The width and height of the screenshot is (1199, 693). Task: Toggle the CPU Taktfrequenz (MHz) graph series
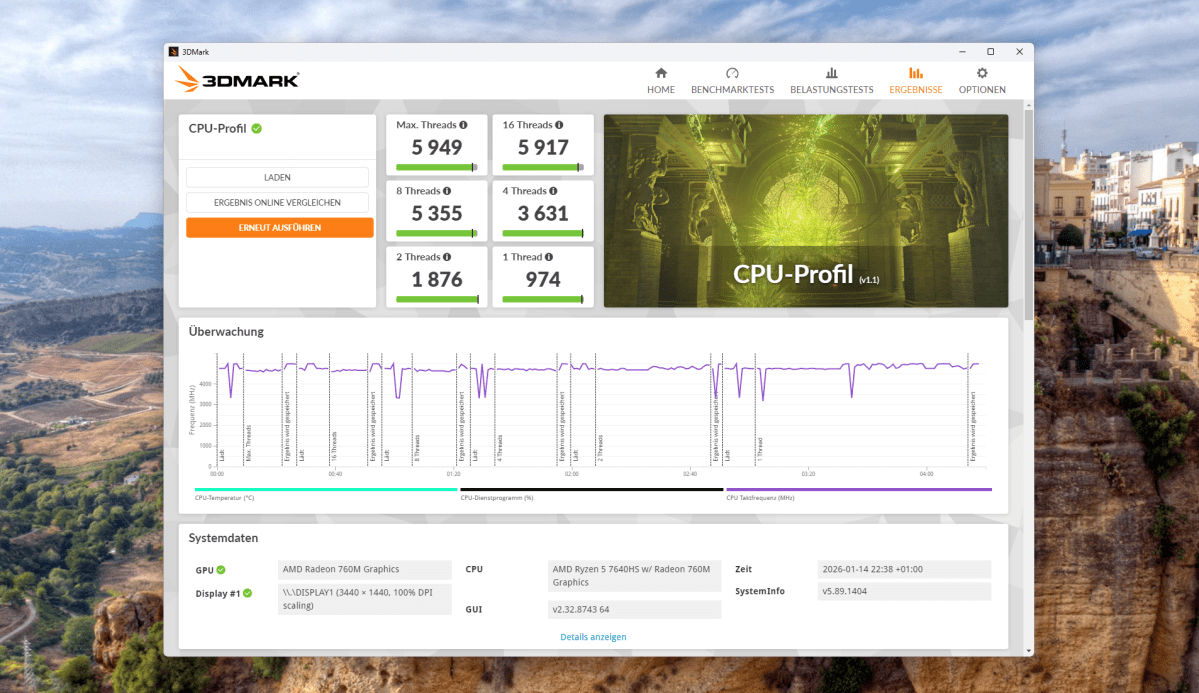[763, 496]
